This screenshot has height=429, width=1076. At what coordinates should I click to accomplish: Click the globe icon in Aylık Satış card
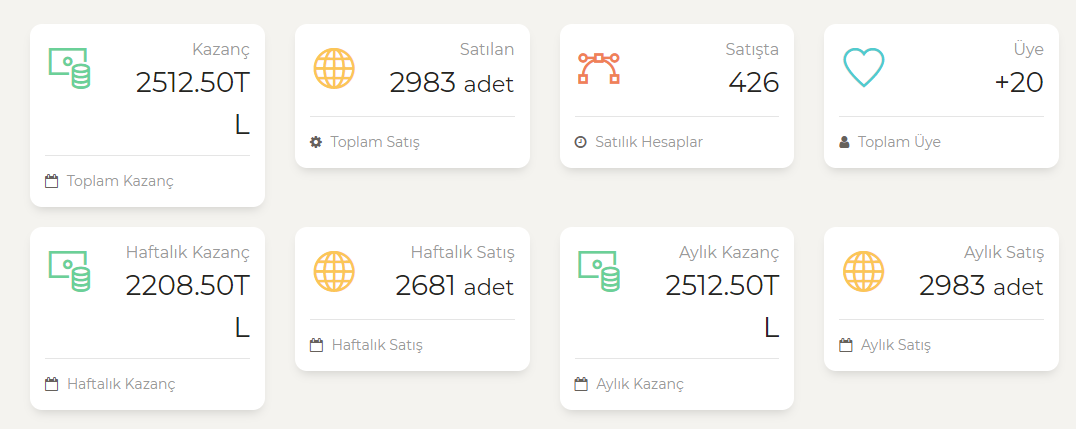tap(863, 271)
